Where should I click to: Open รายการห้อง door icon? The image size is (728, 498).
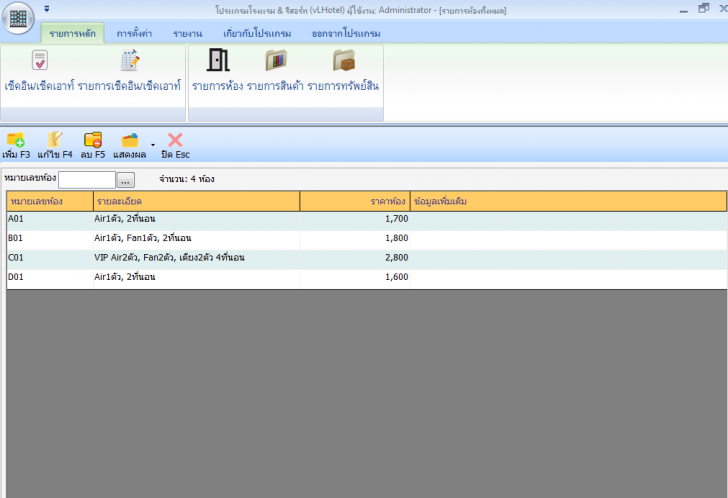218,60
